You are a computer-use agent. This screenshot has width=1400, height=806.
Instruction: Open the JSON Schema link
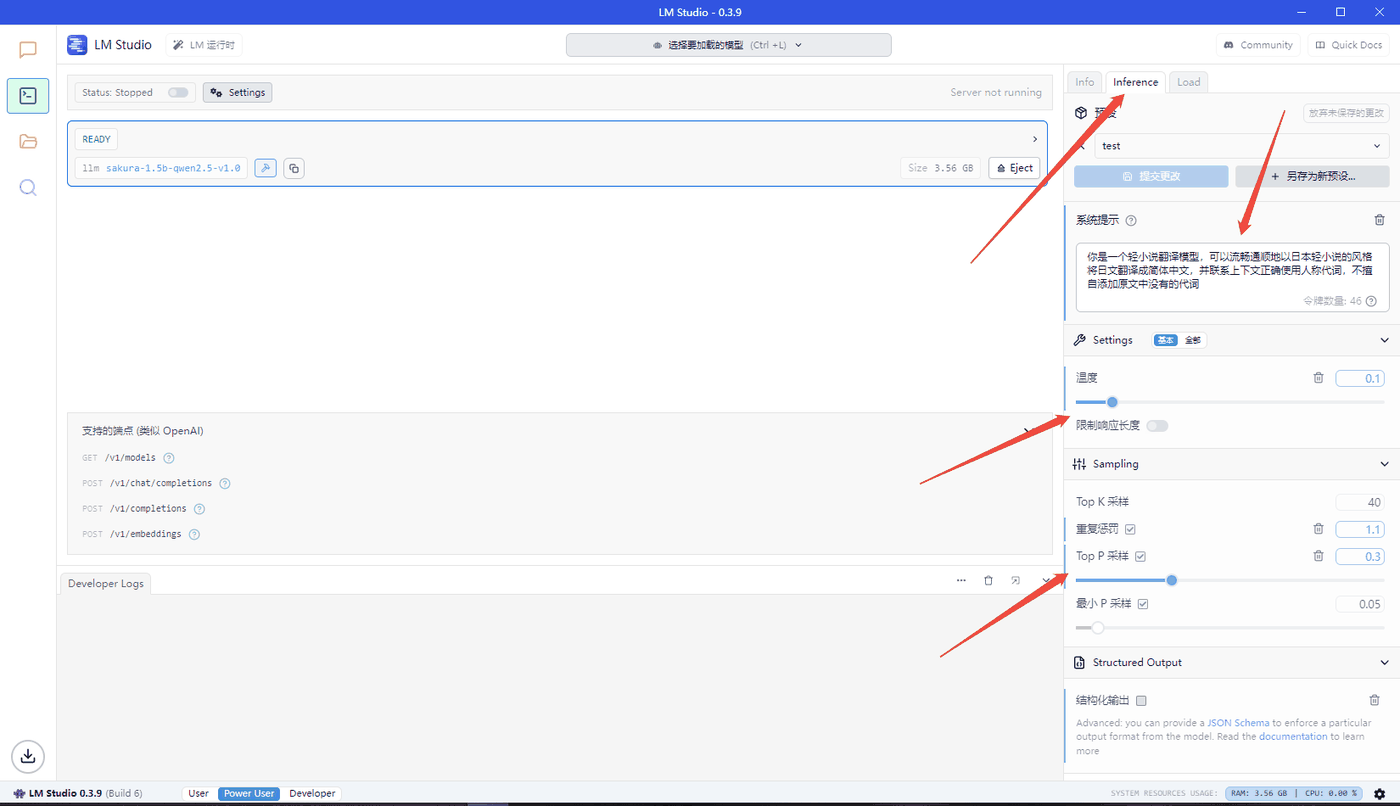point(1238,722)
